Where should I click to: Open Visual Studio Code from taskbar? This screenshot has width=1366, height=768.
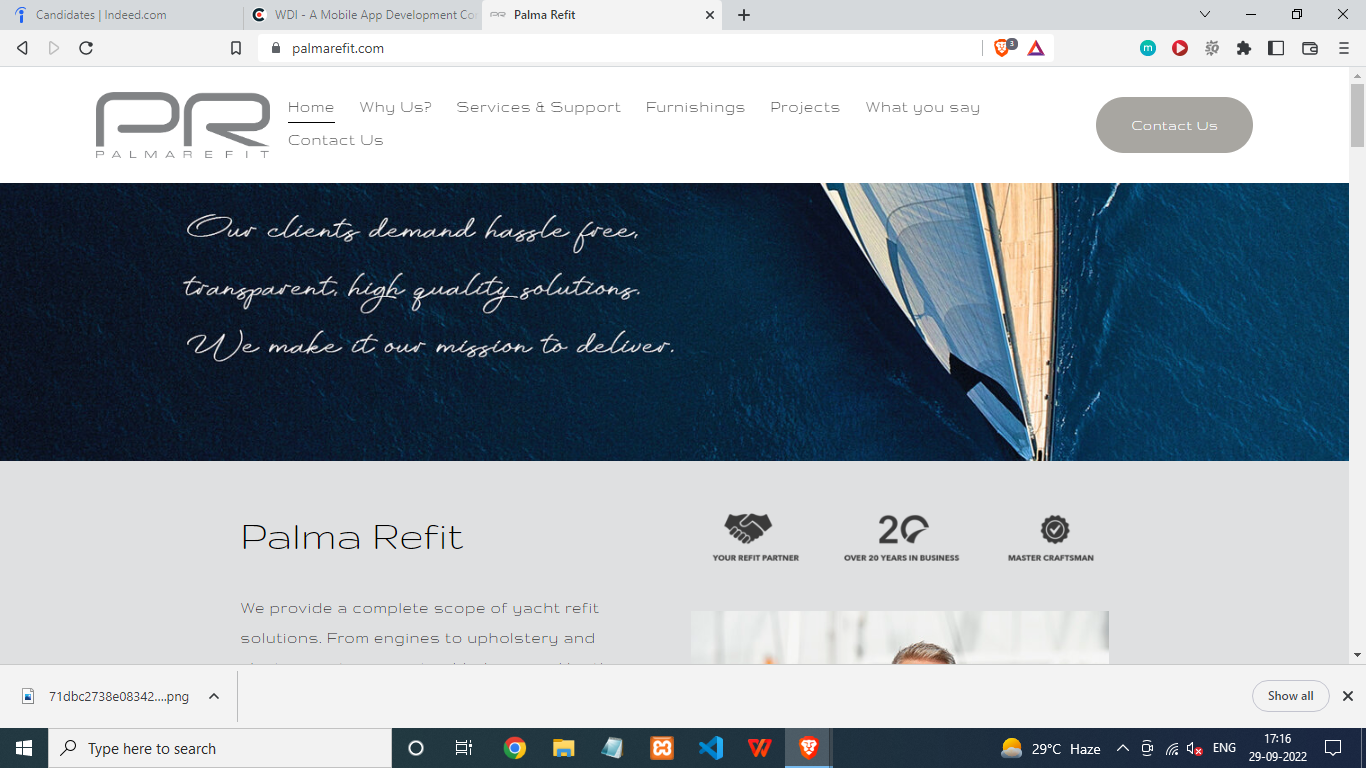[x=711, y=748]
